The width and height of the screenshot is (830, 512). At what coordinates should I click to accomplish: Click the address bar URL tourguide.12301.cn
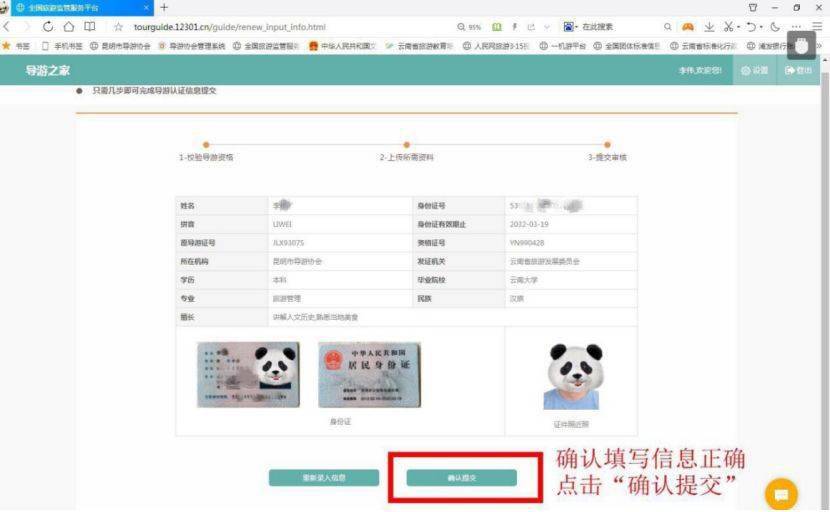pyautogui.click(x=229, y=27)
